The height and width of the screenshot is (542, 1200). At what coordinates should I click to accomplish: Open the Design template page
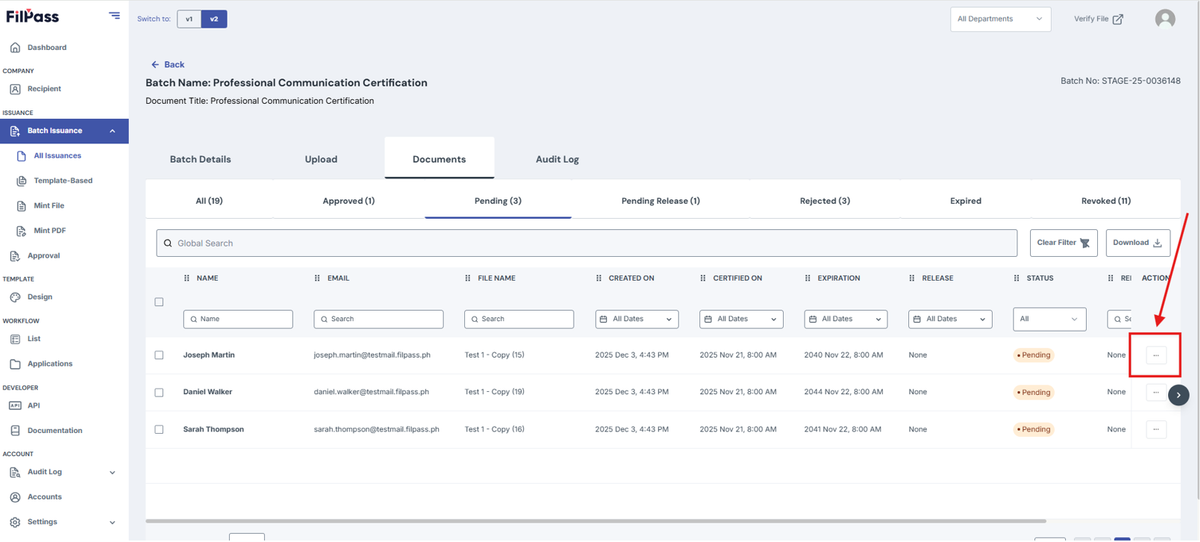pyautogui.click(x=40, y=297)
